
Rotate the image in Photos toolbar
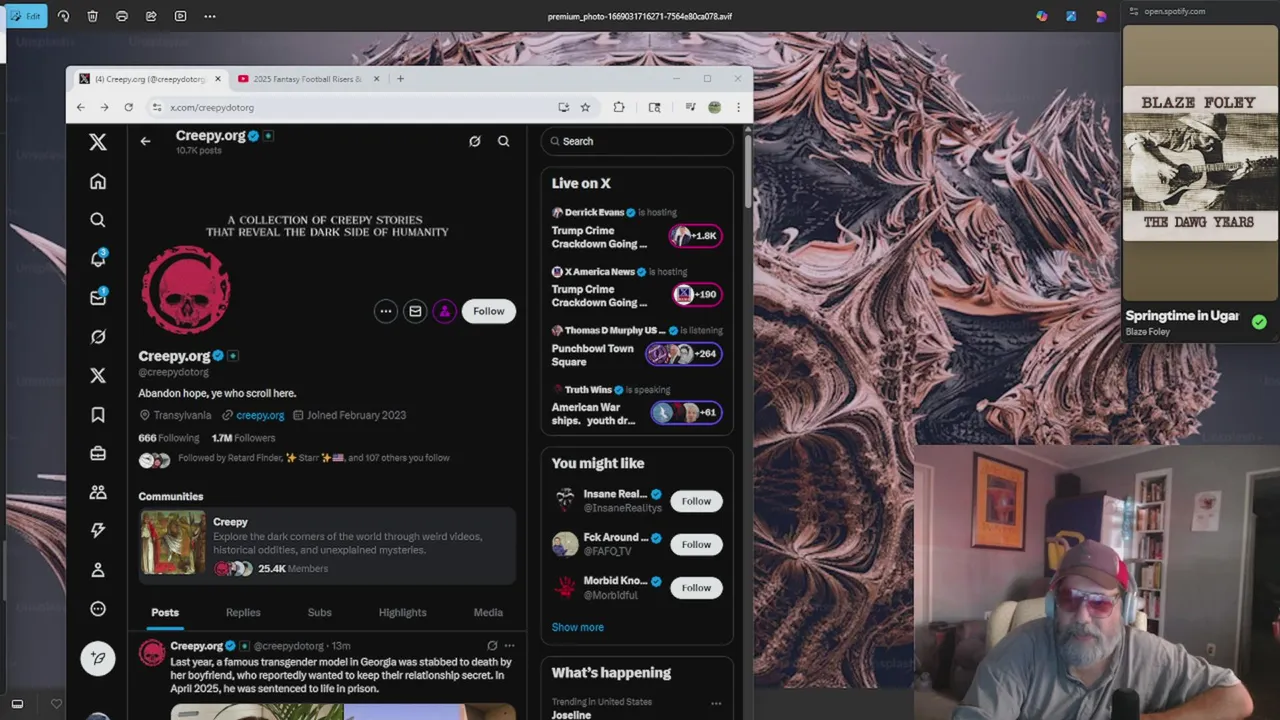(64, 16)
